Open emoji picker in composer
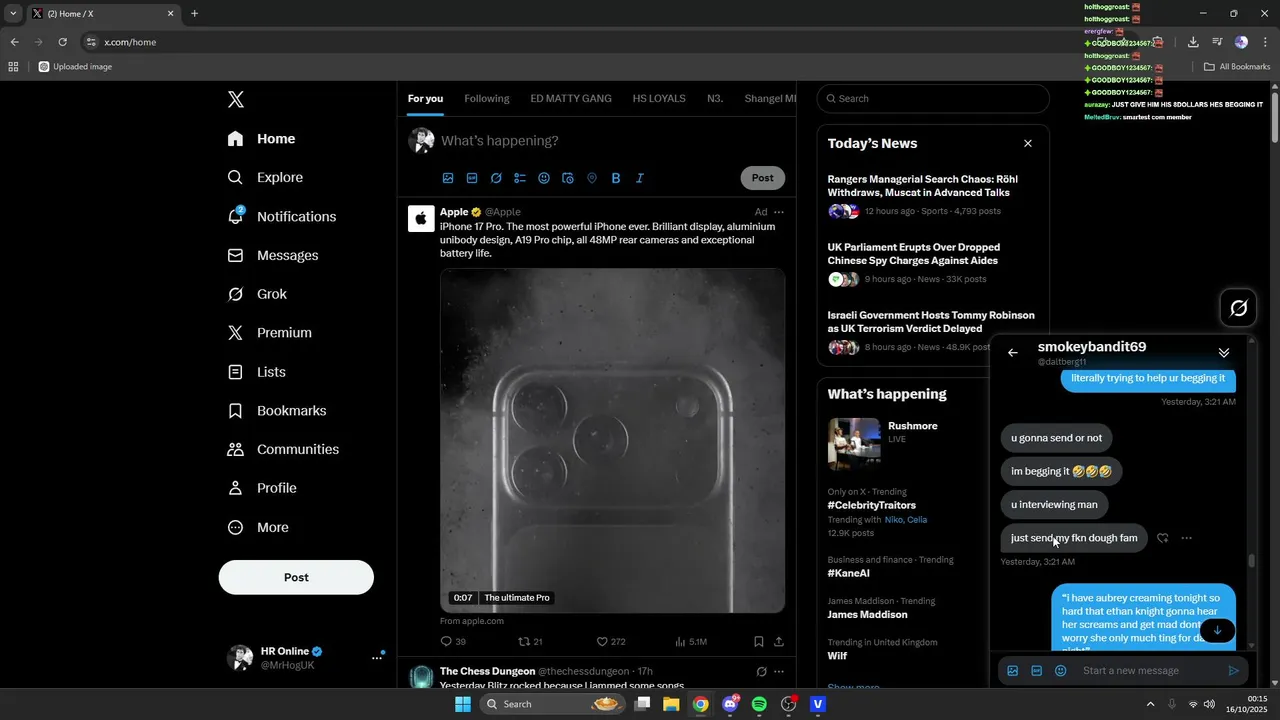1280x720 pixels. coord(544,178)
